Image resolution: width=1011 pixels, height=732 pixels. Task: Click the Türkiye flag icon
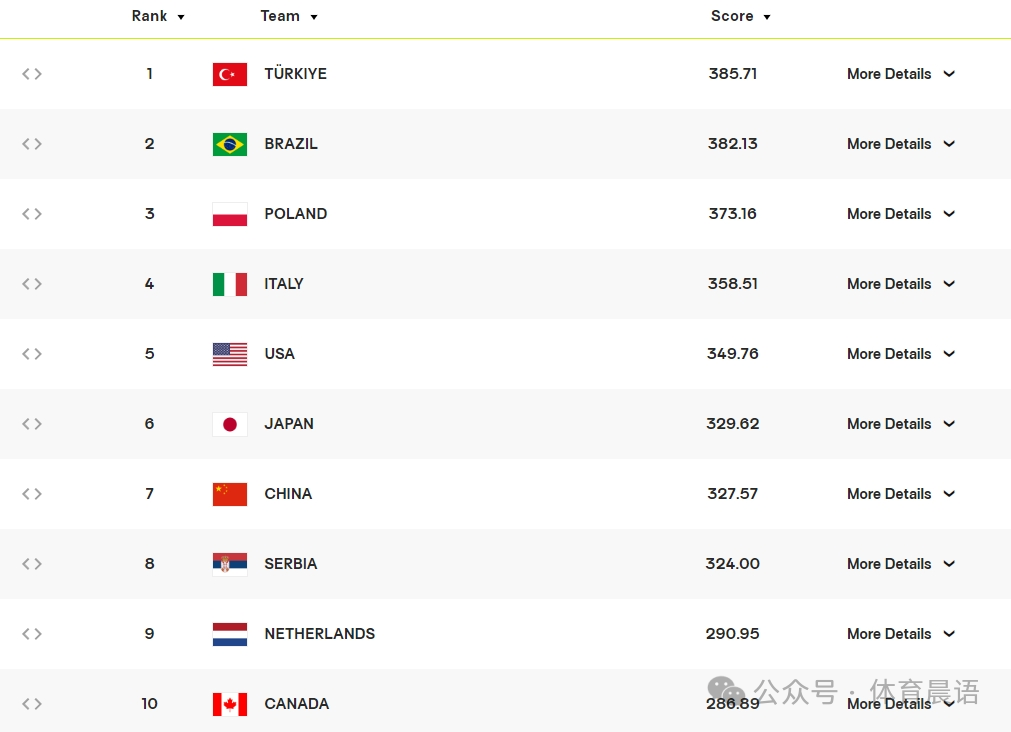click(229, 74)
